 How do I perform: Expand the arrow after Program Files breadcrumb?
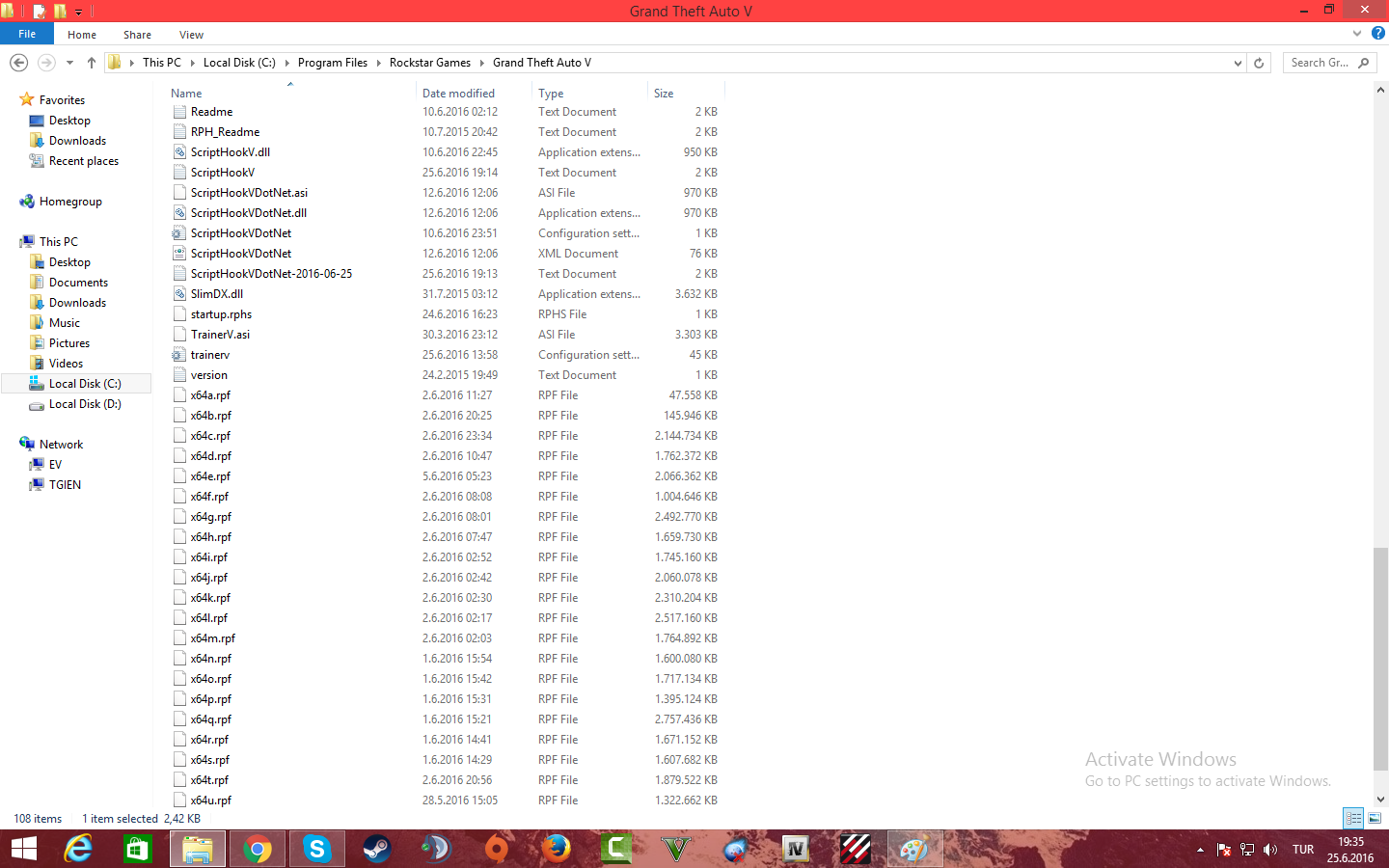pos(378,63)
